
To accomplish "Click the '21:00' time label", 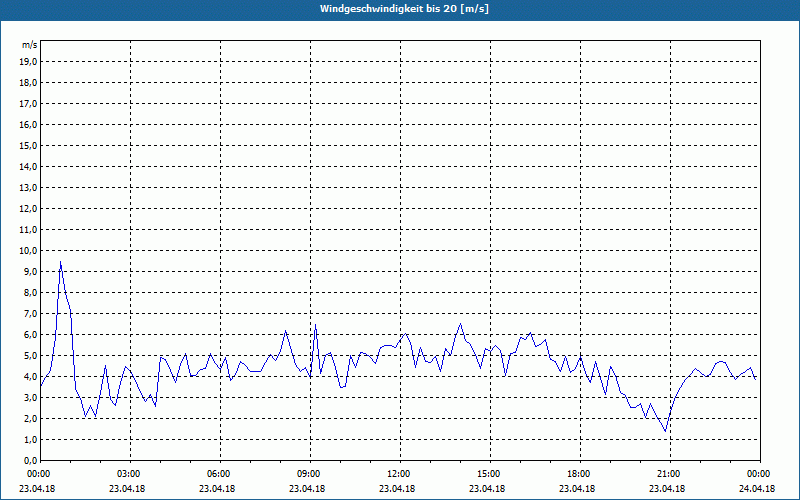I will (x=670, y=474).
